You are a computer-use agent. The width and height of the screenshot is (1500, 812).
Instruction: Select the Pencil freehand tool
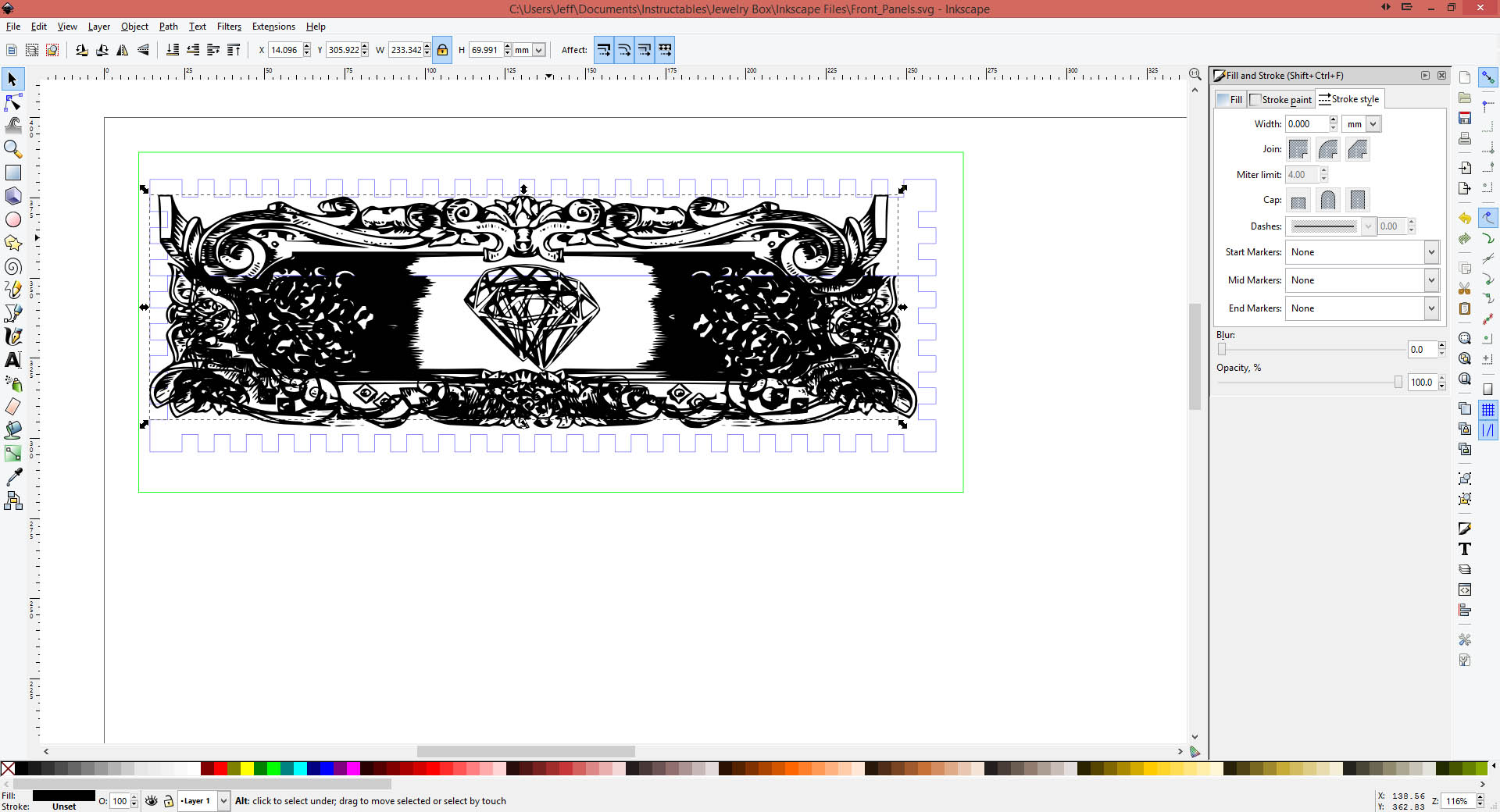pos(12,290)
